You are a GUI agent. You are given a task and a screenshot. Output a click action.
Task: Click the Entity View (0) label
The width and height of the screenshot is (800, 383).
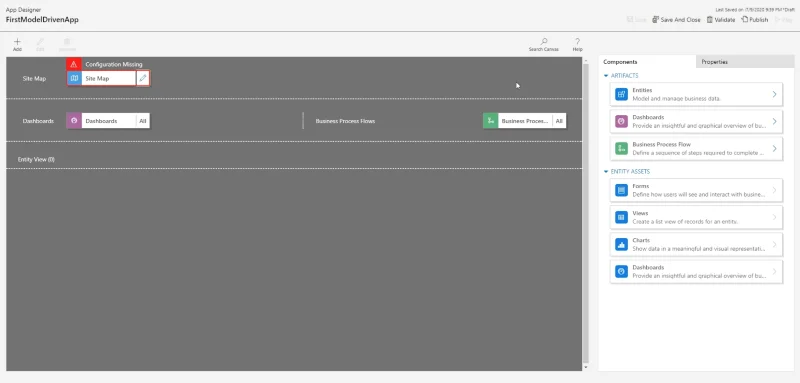pyautogui.click(x=36, y=160)
